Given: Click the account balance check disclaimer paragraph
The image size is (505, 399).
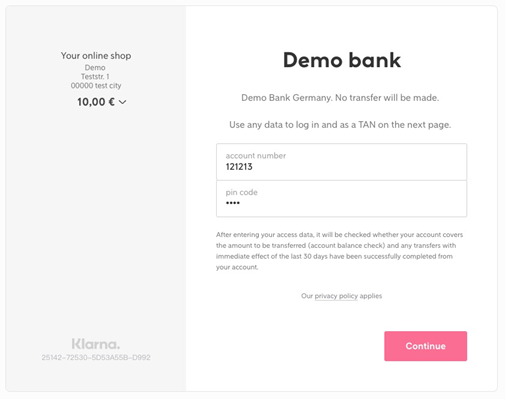Looking at the screenshot, I should click(x=339, y=251).
